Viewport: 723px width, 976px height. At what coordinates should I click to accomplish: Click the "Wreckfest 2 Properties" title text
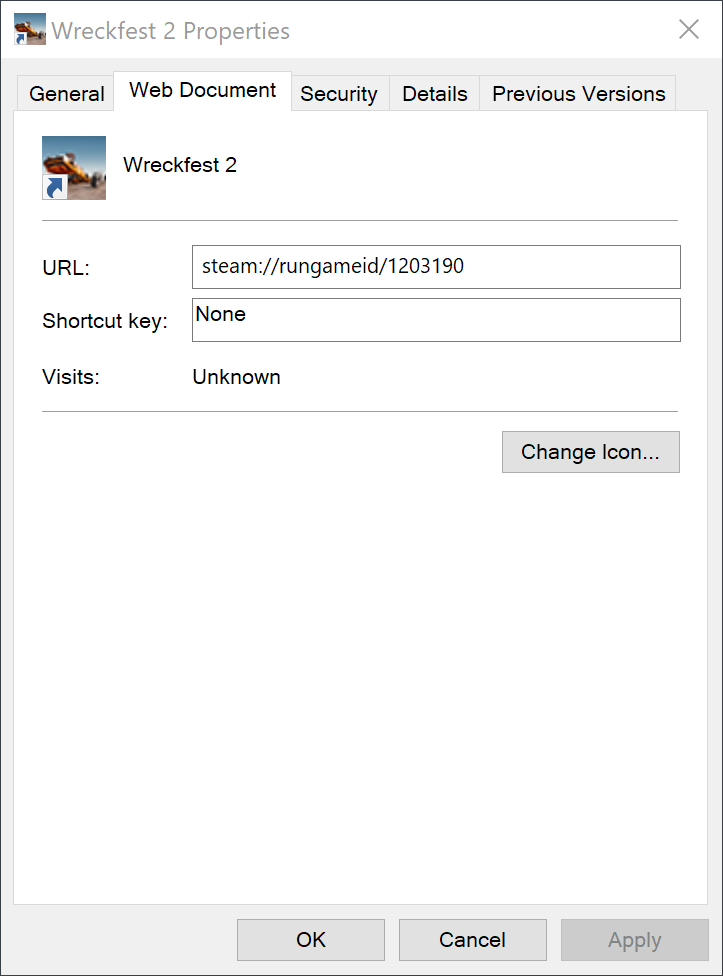[171, 31]
